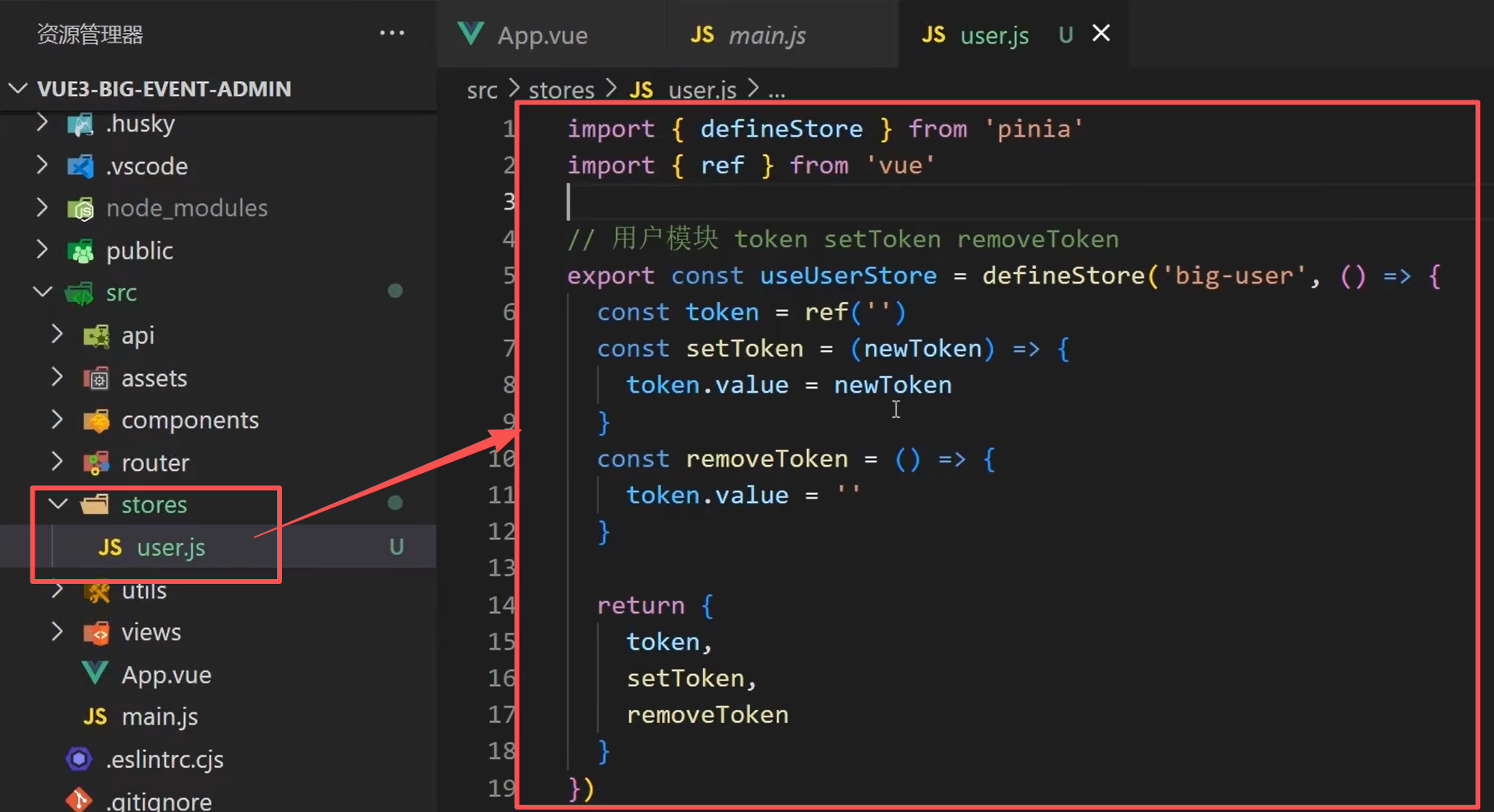Click setToken on line 16

(x=685, y=679)
